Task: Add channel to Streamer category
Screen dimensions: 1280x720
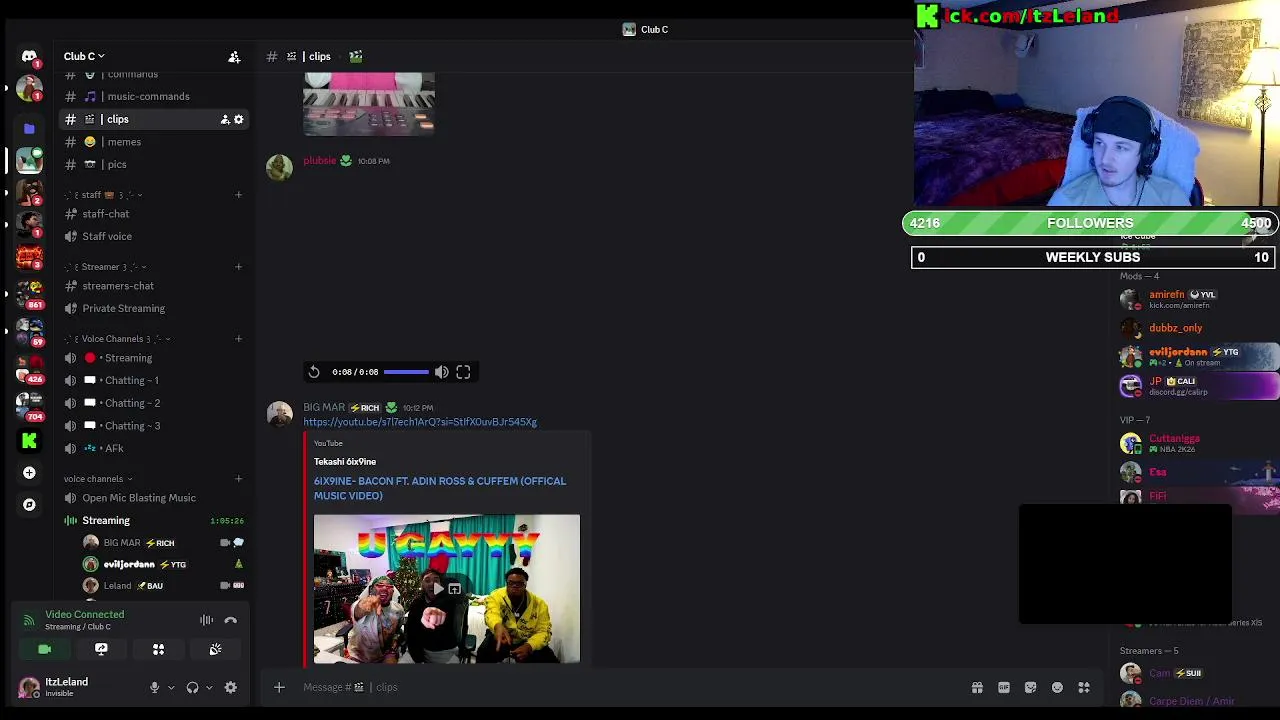Action: point(238,267)
